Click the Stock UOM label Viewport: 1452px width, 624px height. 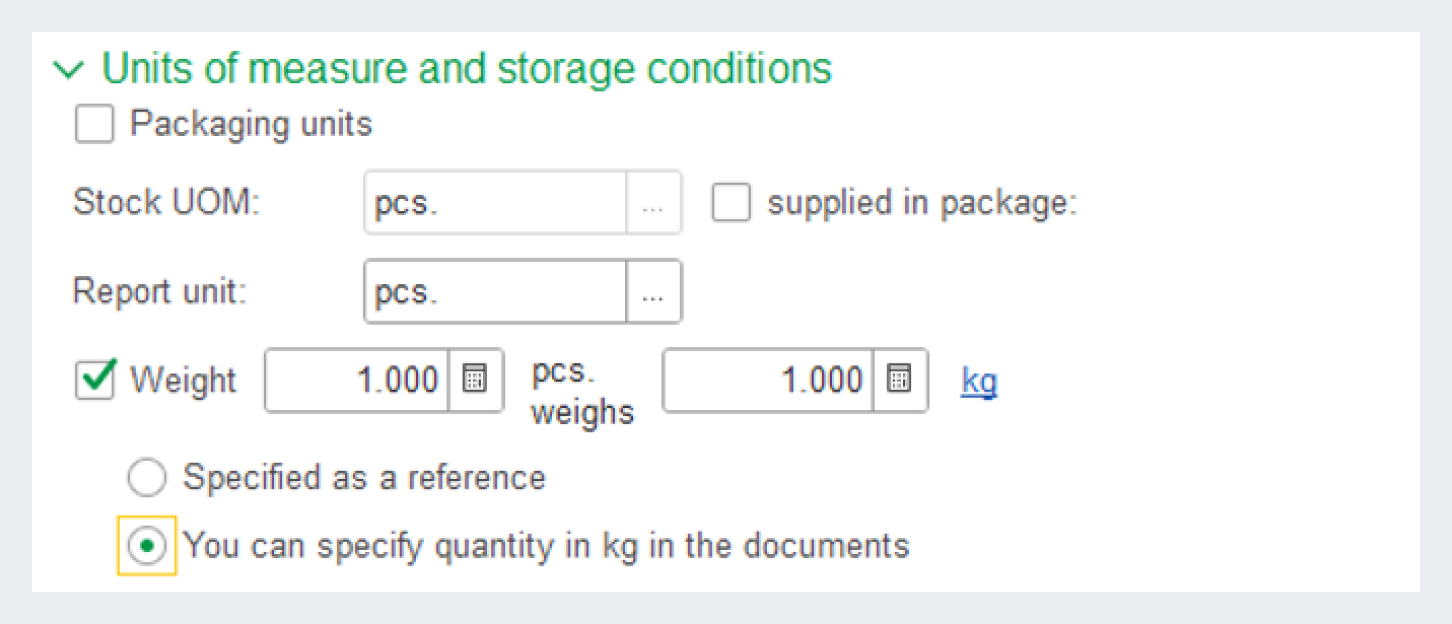[166, 203]
